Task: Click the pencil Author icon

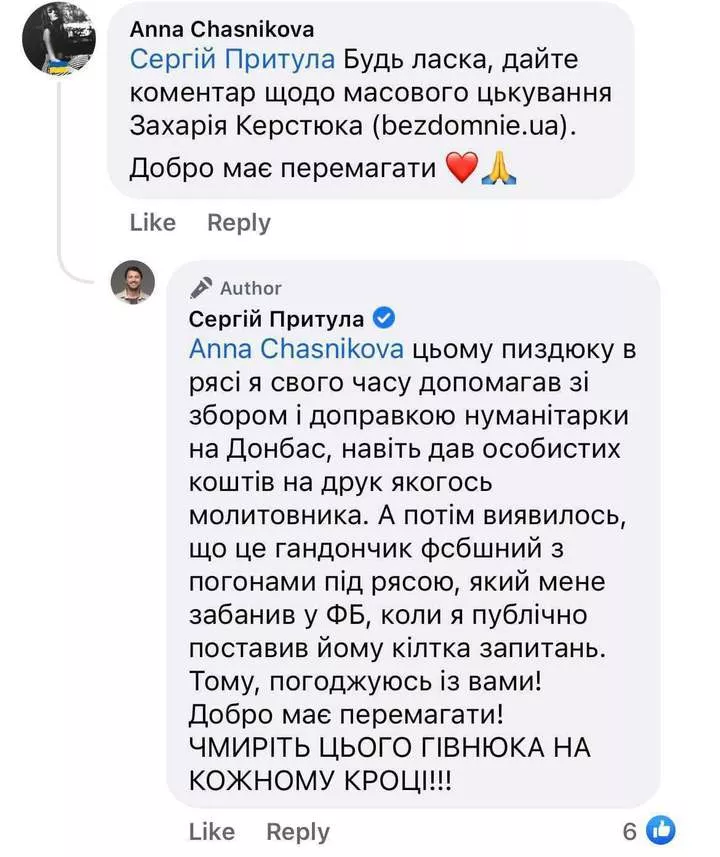Action: [201, 288]
